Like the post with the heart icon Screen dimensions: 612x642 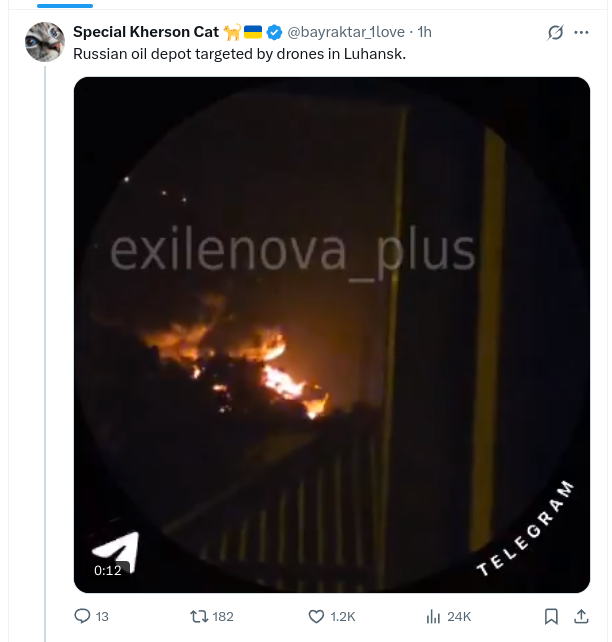pos(316,616)
